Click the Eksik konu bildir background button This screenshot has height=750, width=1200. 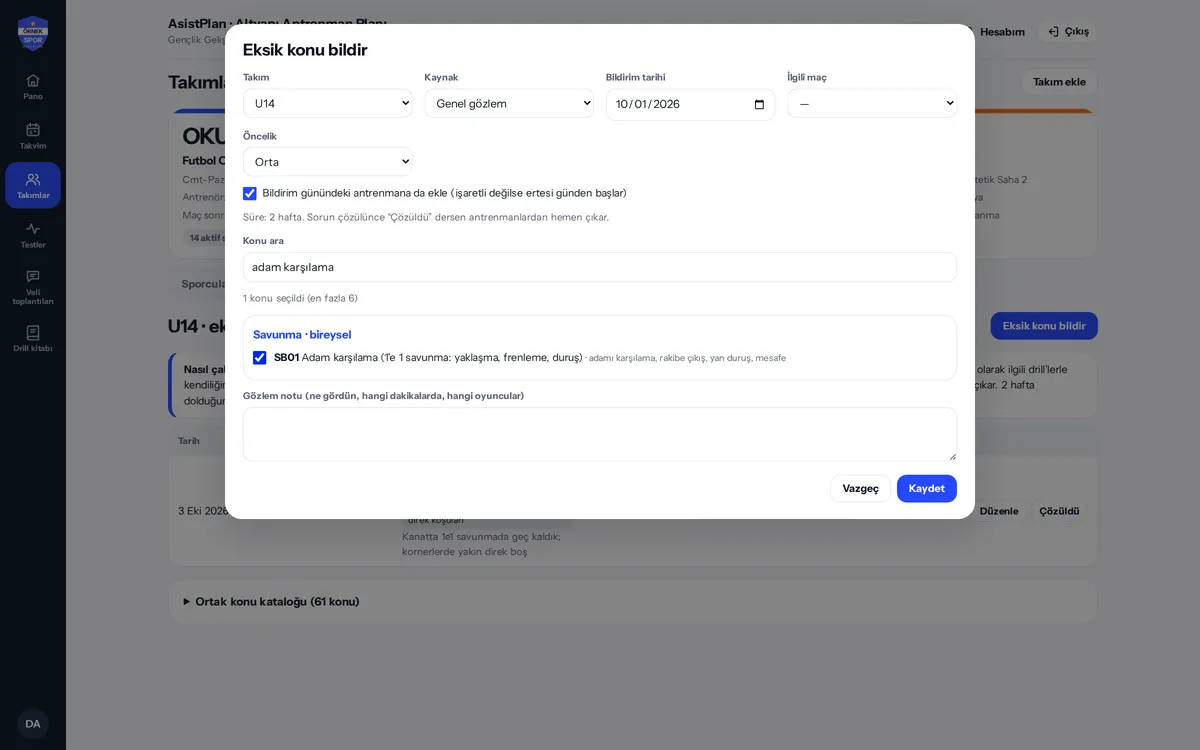pos(1044,326)
